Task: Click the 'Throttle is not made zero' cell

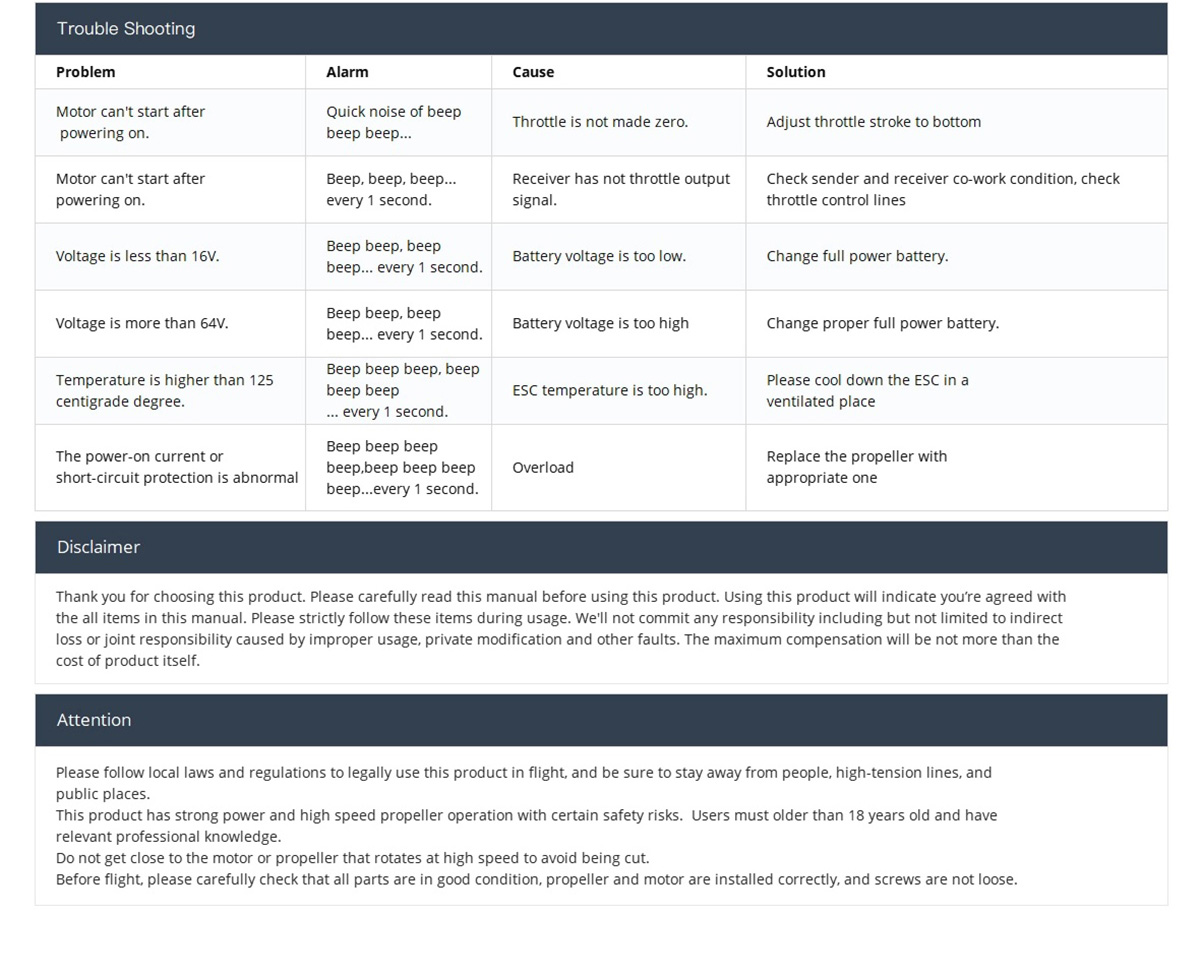Action: 600,122
